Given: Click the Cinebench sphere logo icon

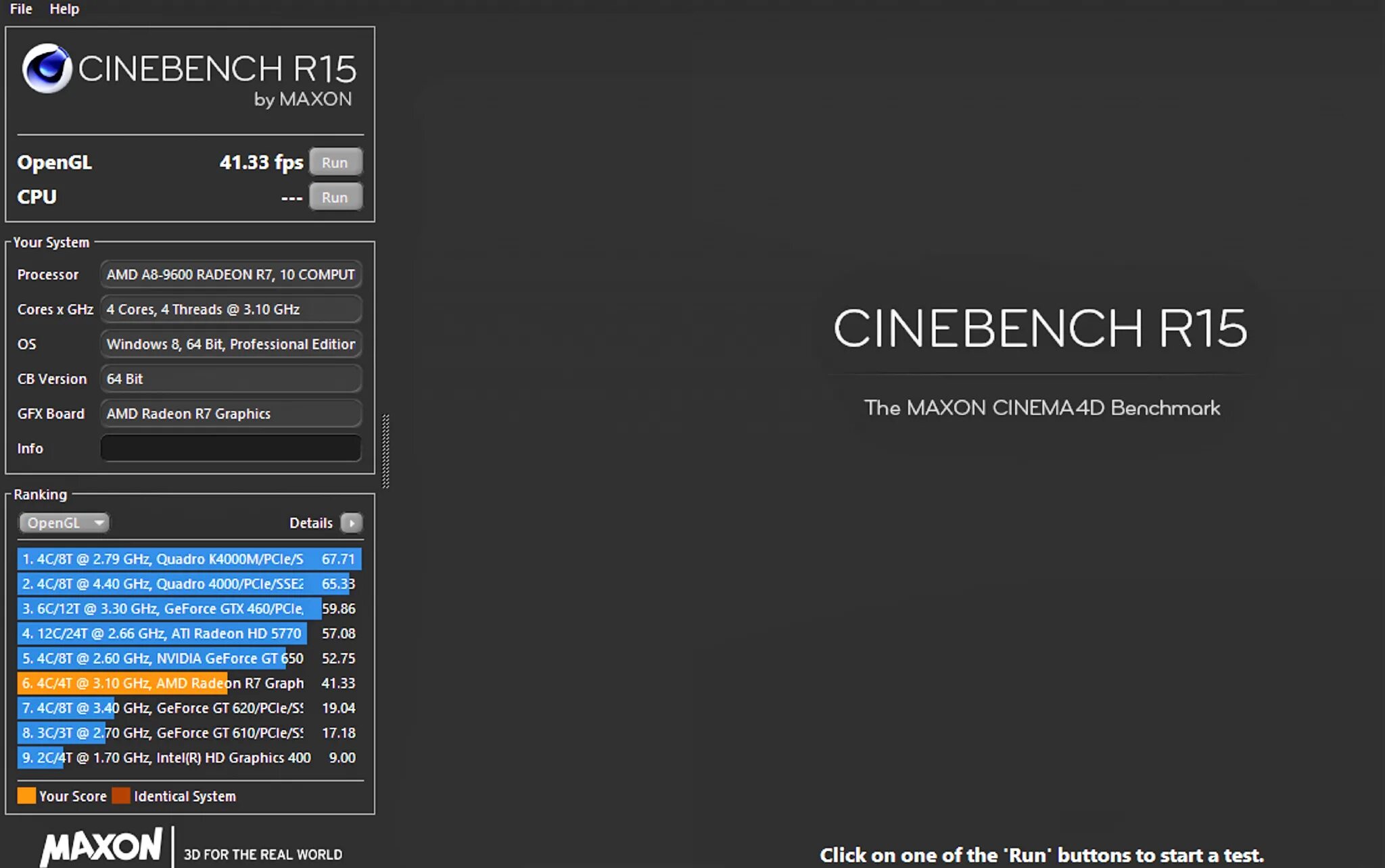Looking at the screenshot, I should [x=47, y=68].
